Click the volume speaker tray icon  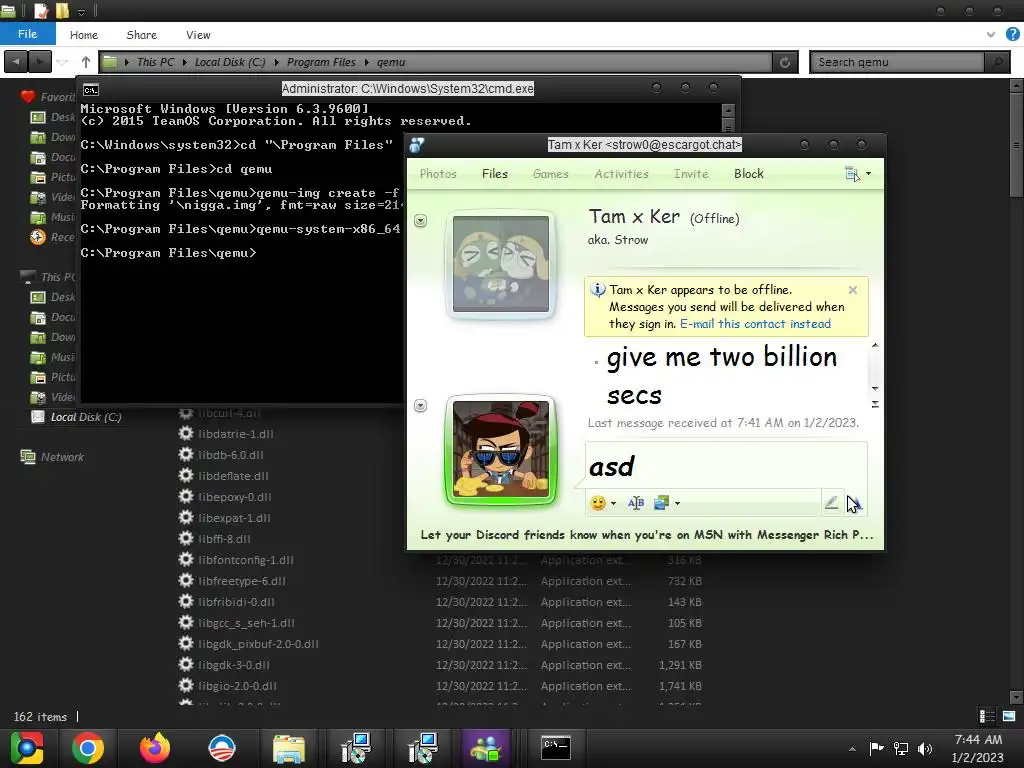click(925, 748)
